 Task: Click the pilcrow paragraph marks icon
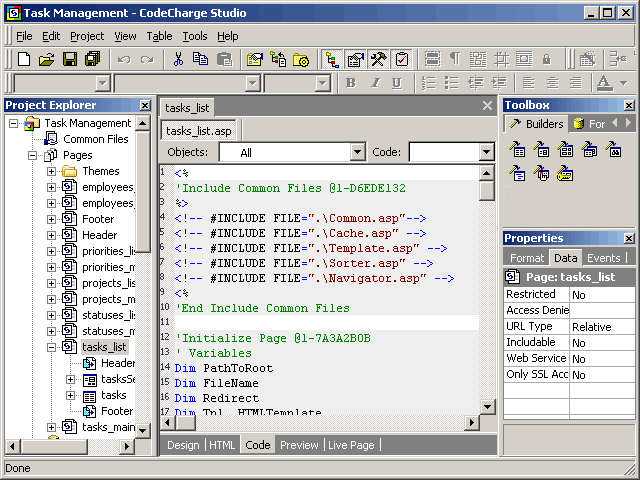point(455,60)
